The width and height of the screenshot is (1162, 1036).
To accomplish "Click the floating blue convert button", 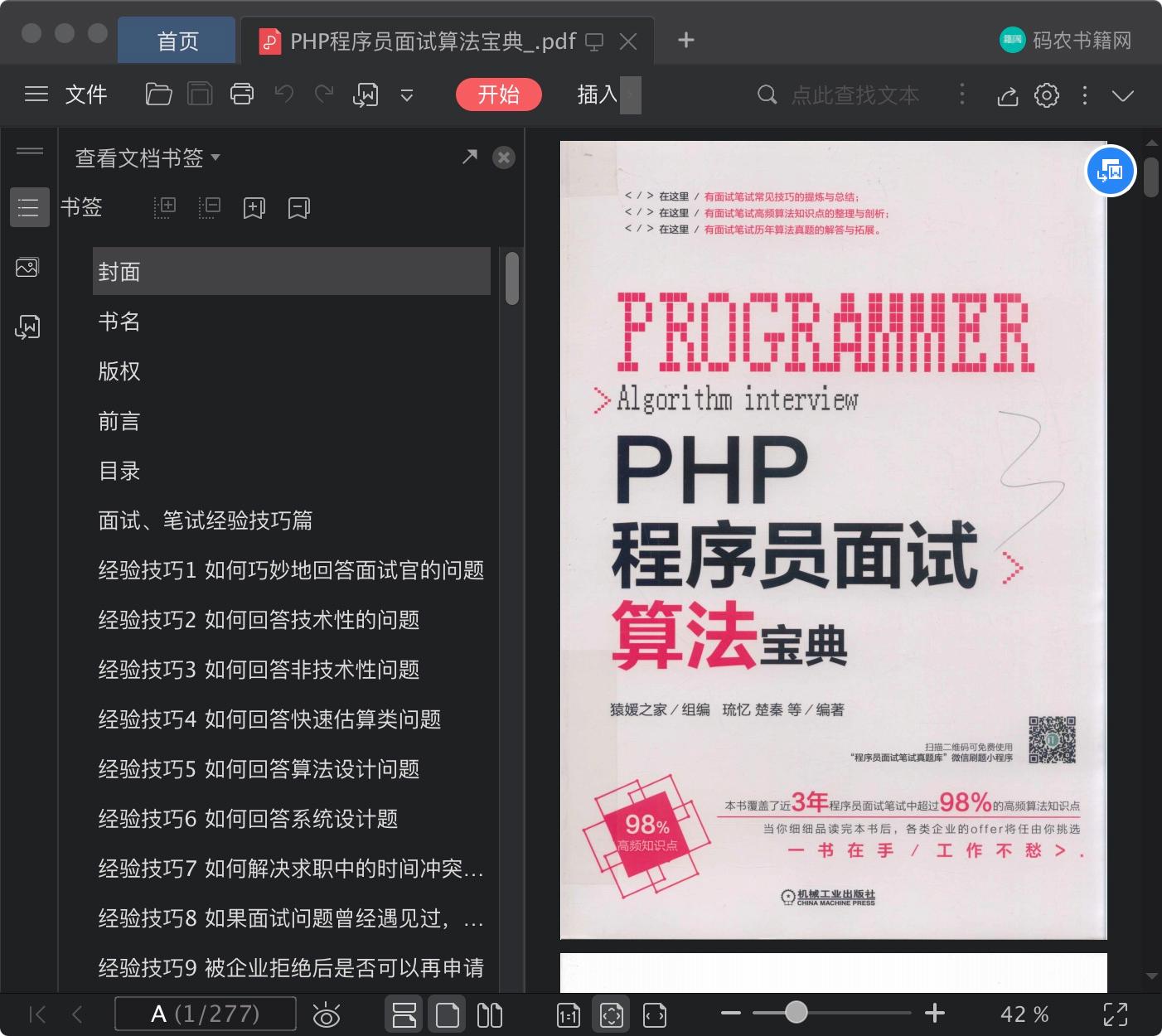I will coord(1111,172).
